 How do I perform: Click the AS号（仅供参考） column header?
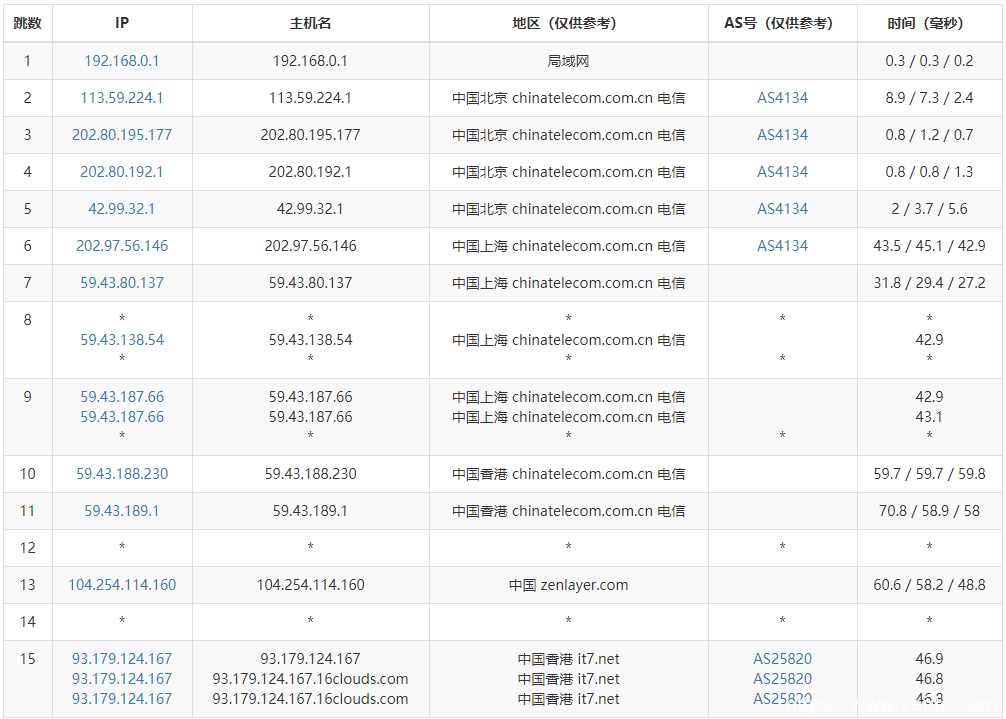(782, 23)
